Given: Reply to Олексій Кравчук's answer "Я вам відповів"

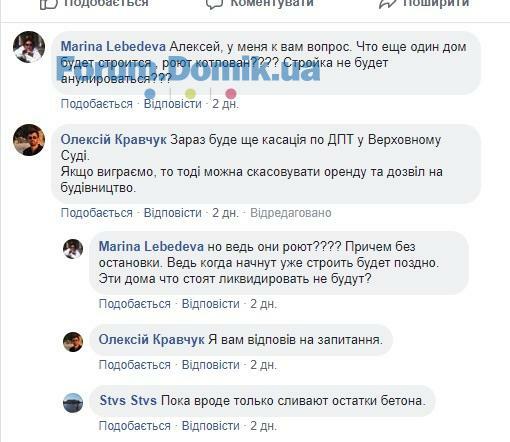Looking at the screenshot, I should tap(211, 365).
